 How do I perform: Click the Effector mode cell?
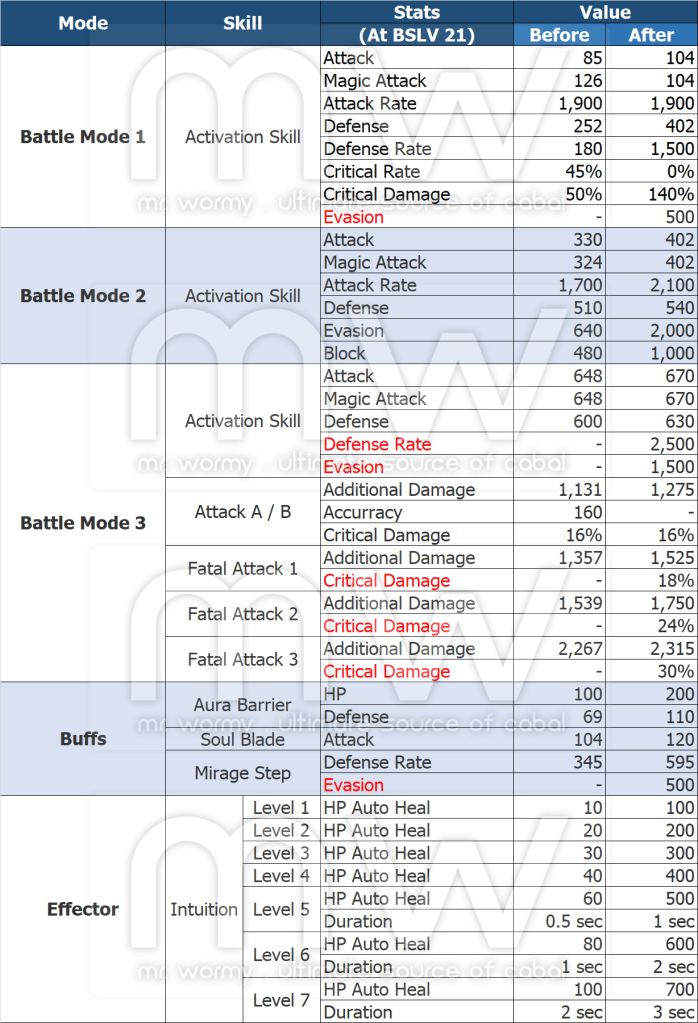point(83,909)
